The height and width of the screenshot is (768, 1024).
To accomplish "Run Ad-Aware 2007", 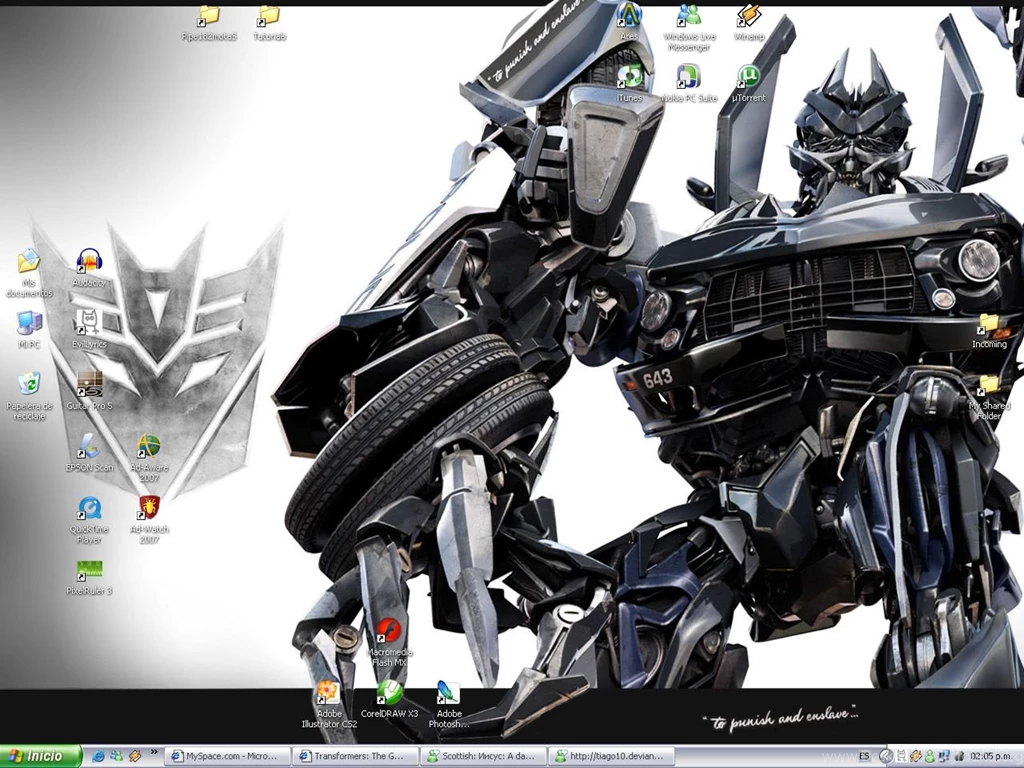I will [148, 448].
